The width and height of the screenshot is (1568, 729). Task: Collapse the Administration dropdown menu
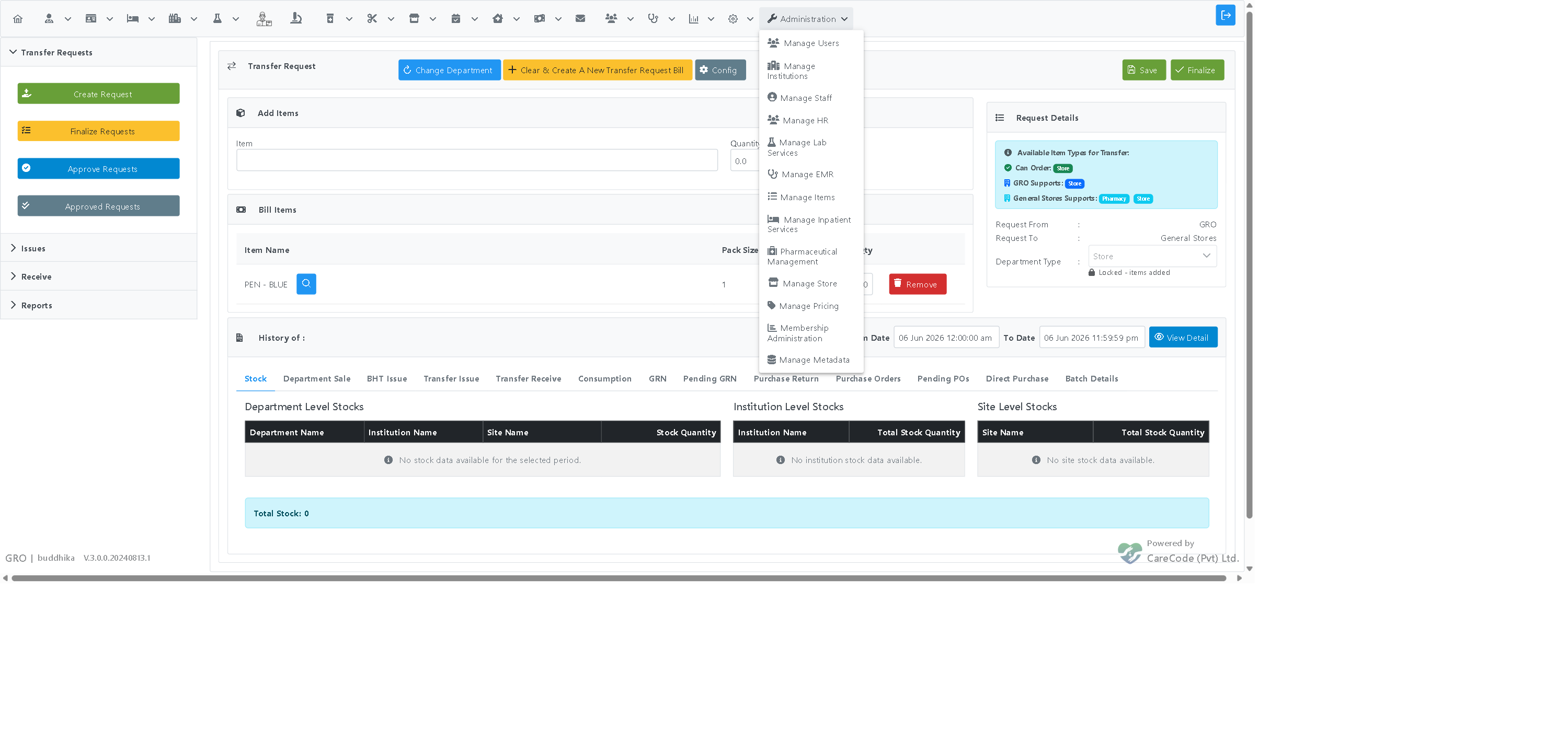click(807, 19)
